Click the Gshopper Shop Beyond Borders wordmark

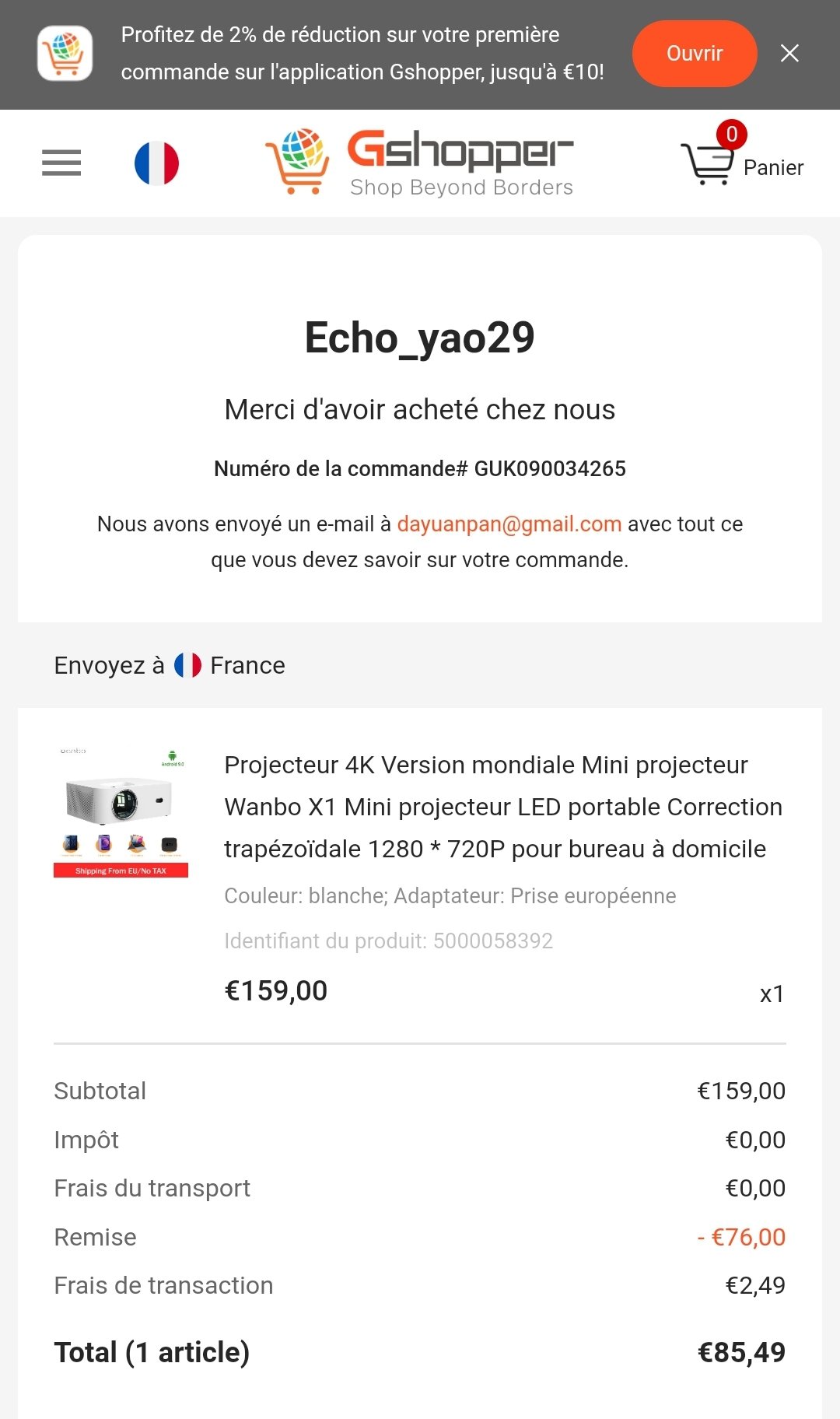tap(460, 163)
